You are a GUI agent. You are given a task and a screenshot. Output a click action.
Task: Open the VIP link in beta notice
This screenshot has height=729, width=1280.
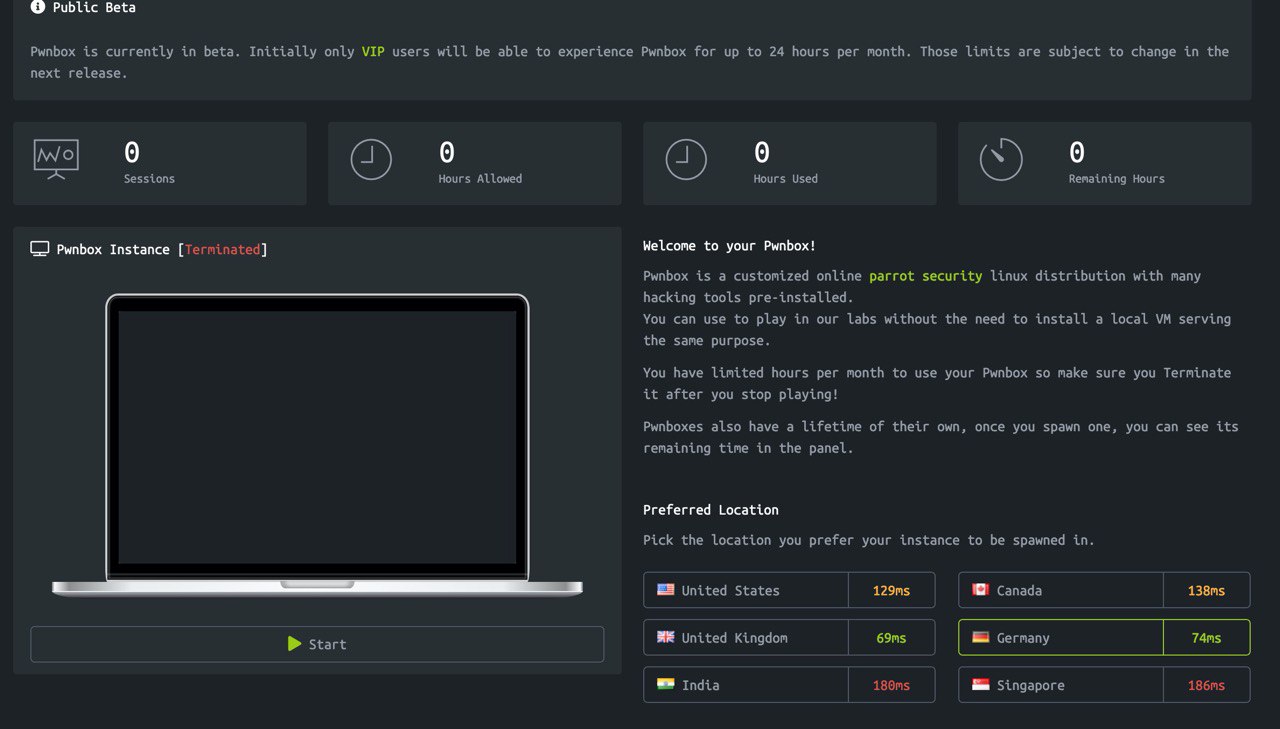tap(373, 51)
